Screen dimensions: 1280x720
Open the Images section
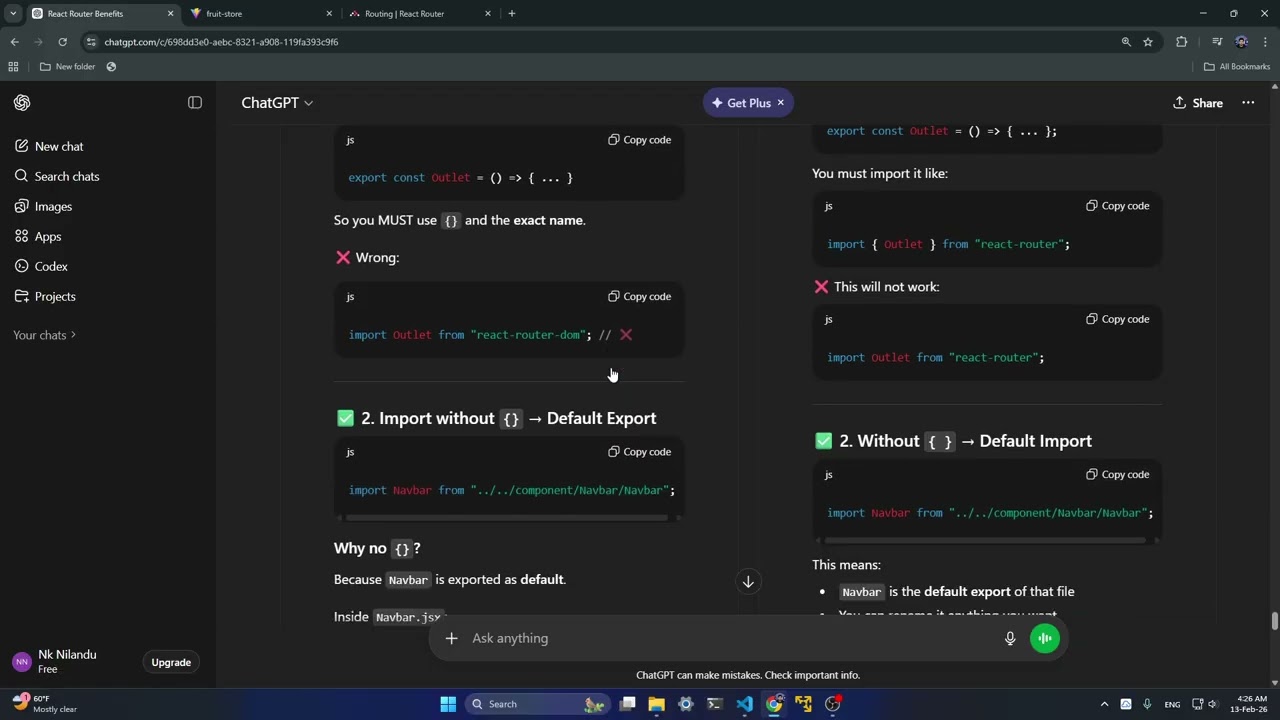[x=53, y=206]
